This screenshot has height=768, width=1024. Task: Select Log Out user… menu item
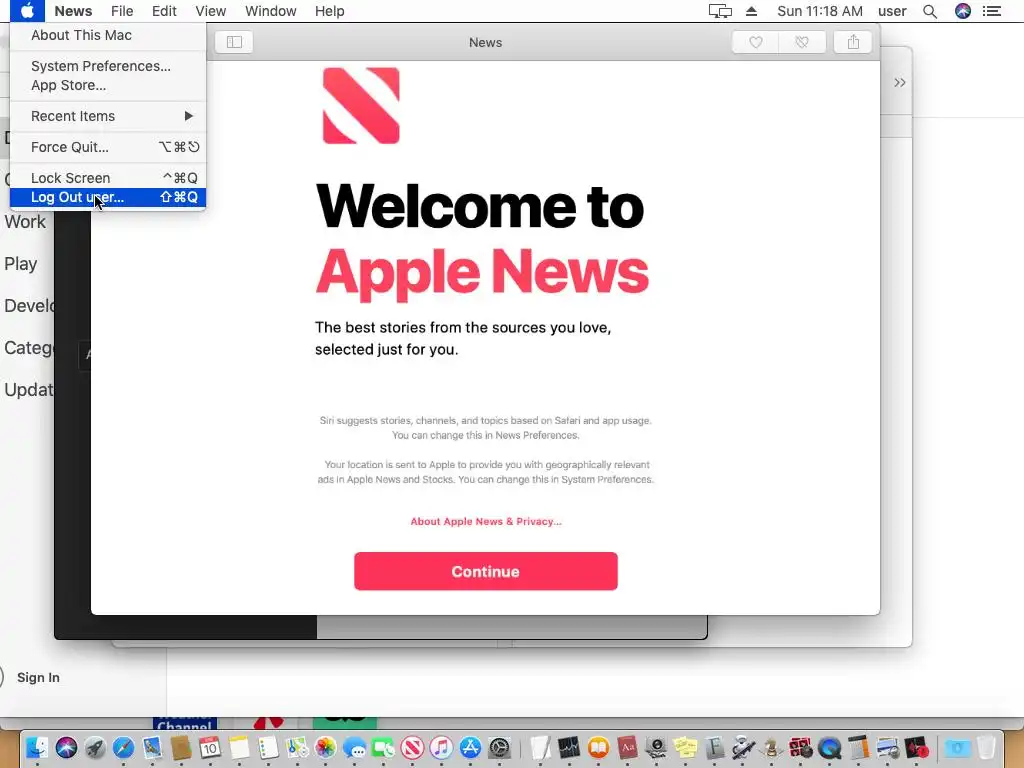point(108,197)
